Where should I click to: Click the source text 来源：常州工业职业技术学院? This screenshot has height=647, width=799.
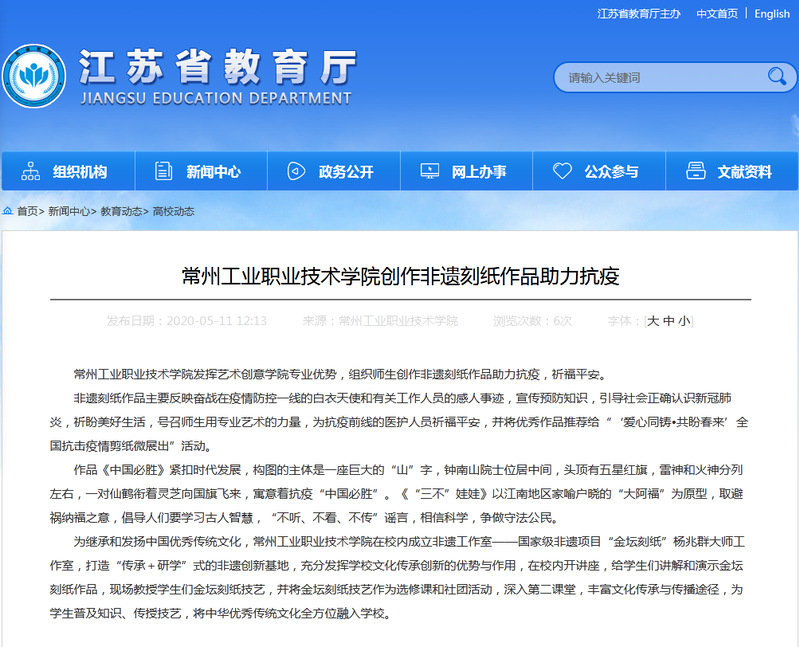380,321
